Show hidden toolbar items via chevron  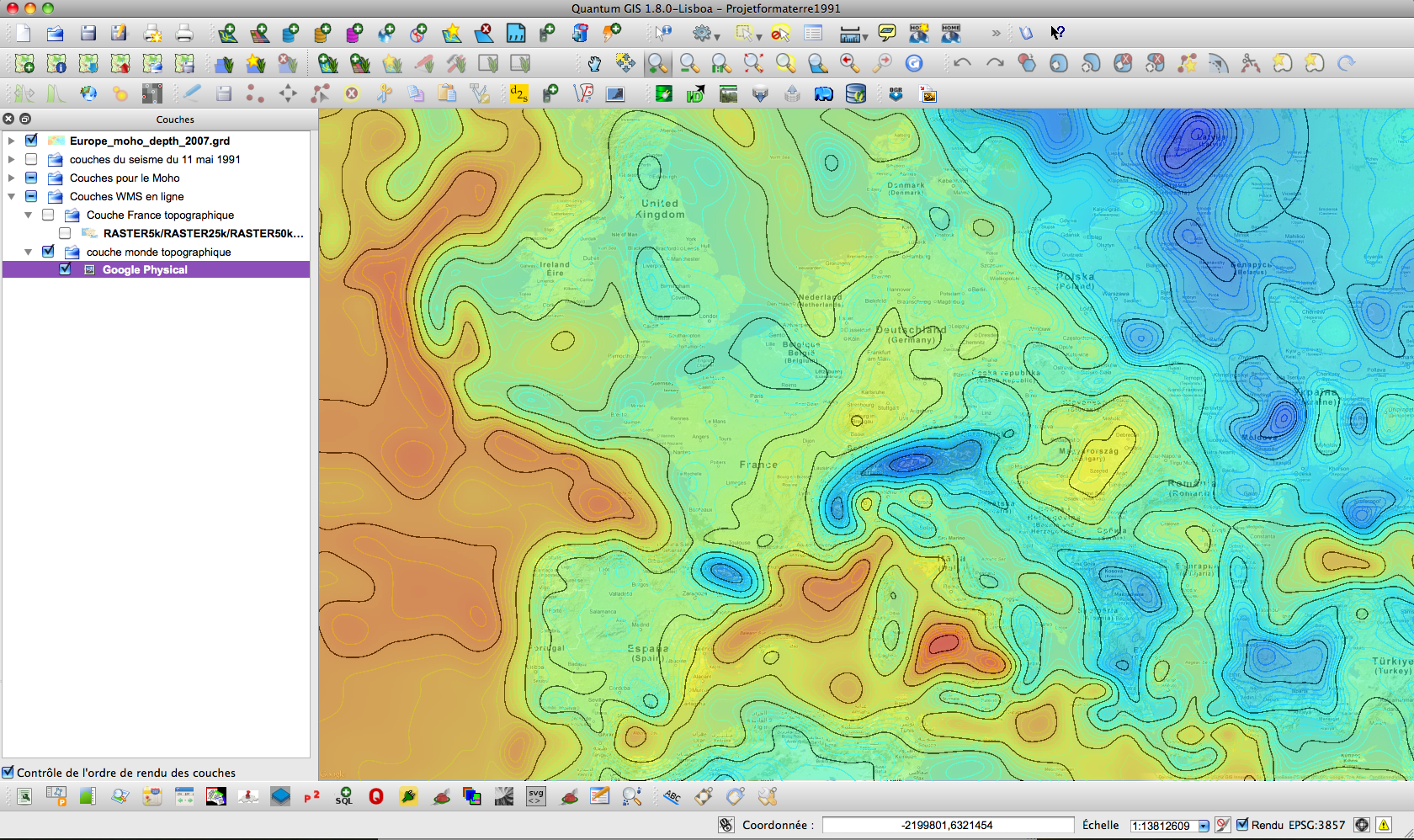996,34
